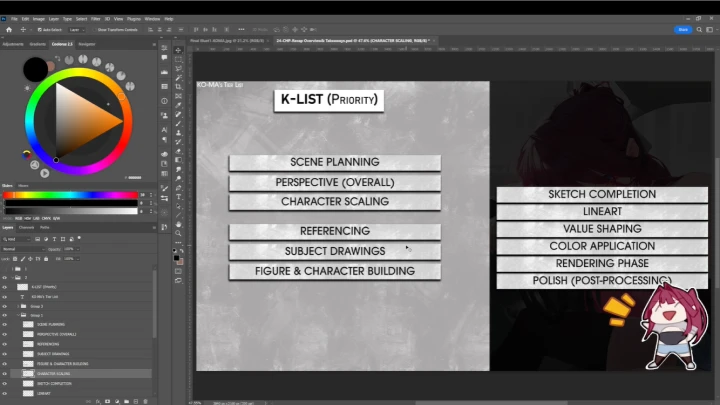Click the delete layer trash icon

tap(146, 402)
